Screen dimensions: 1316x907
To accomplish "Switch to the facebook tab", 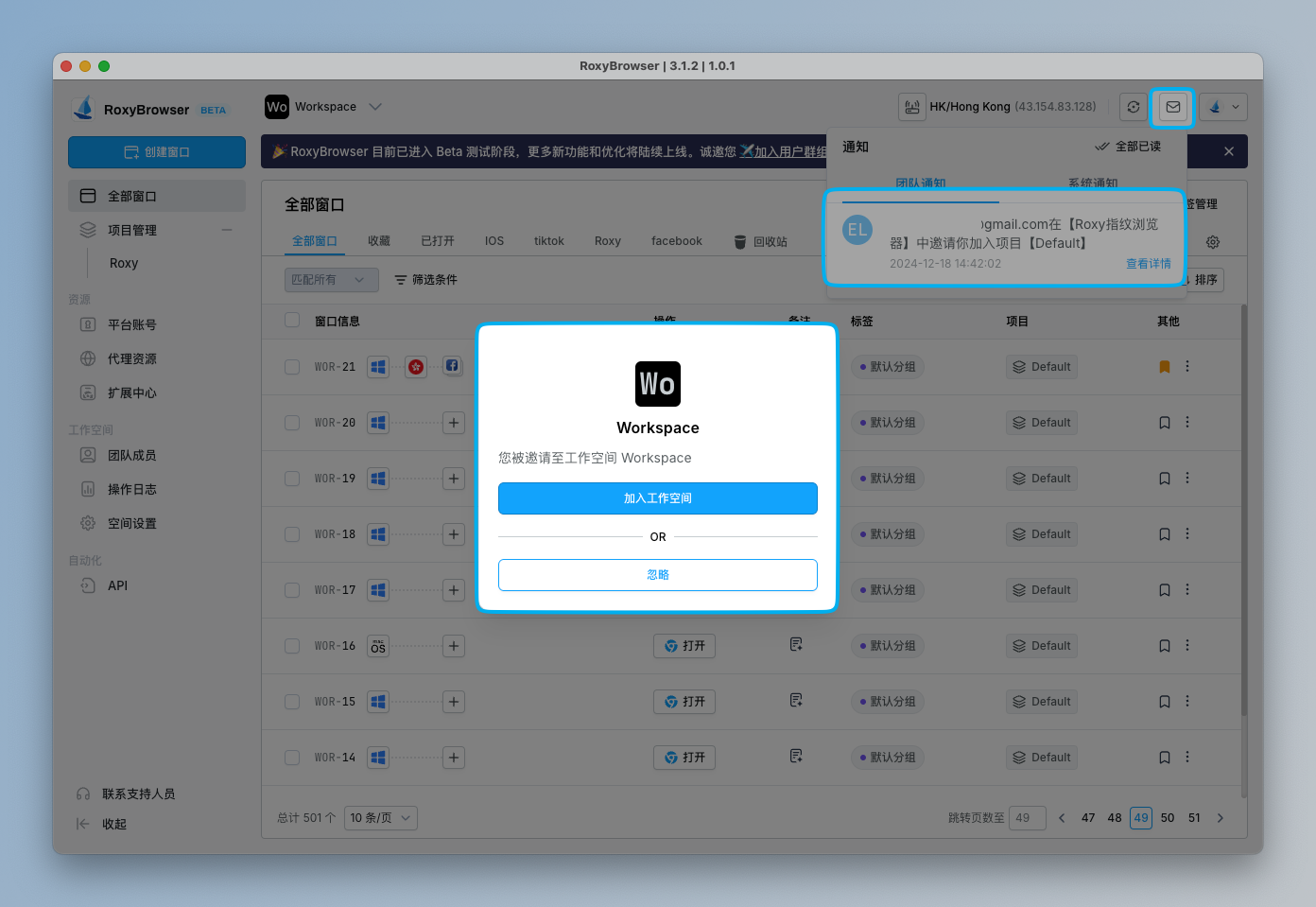I will (677, 241).
